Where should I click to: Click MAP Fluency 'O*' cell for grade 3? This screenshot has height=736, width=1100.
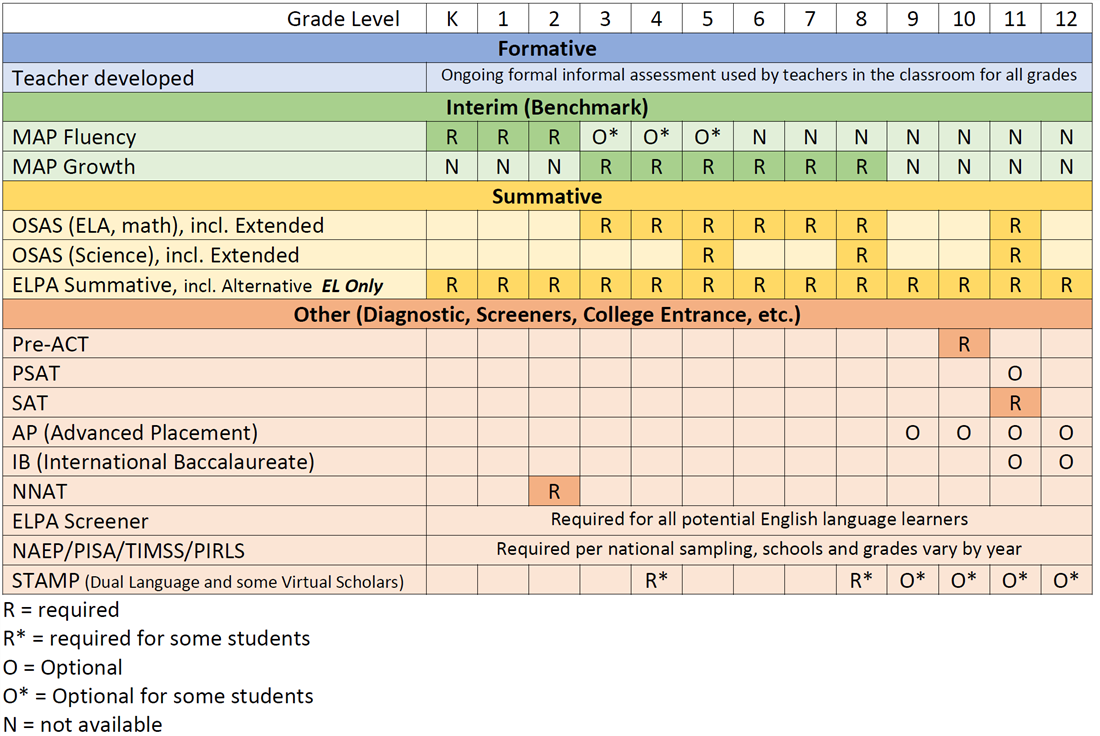pos(605,137)
